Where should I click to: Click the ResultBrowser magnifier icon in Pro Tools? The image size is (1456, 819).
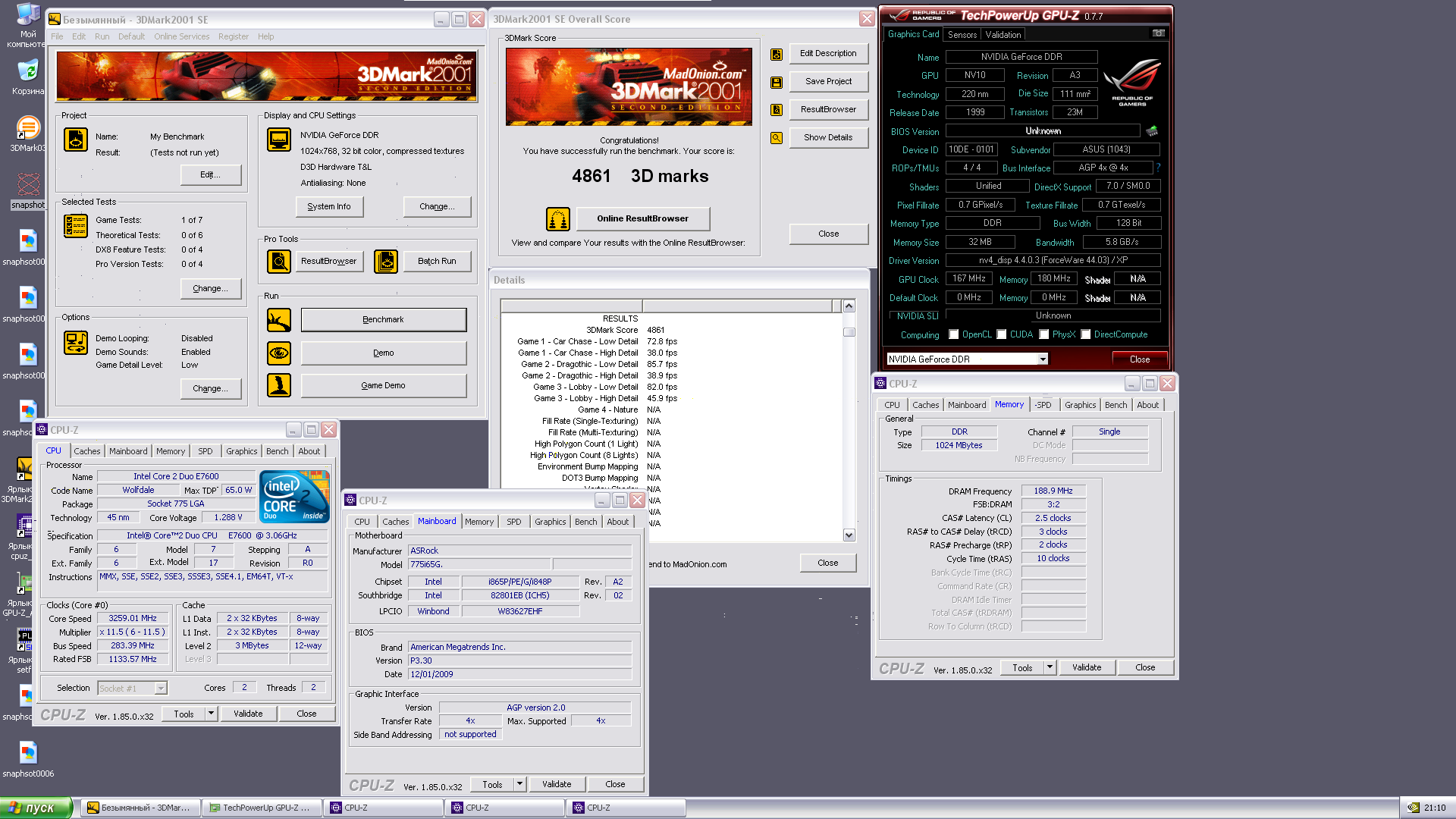click(x=279, y=261)
